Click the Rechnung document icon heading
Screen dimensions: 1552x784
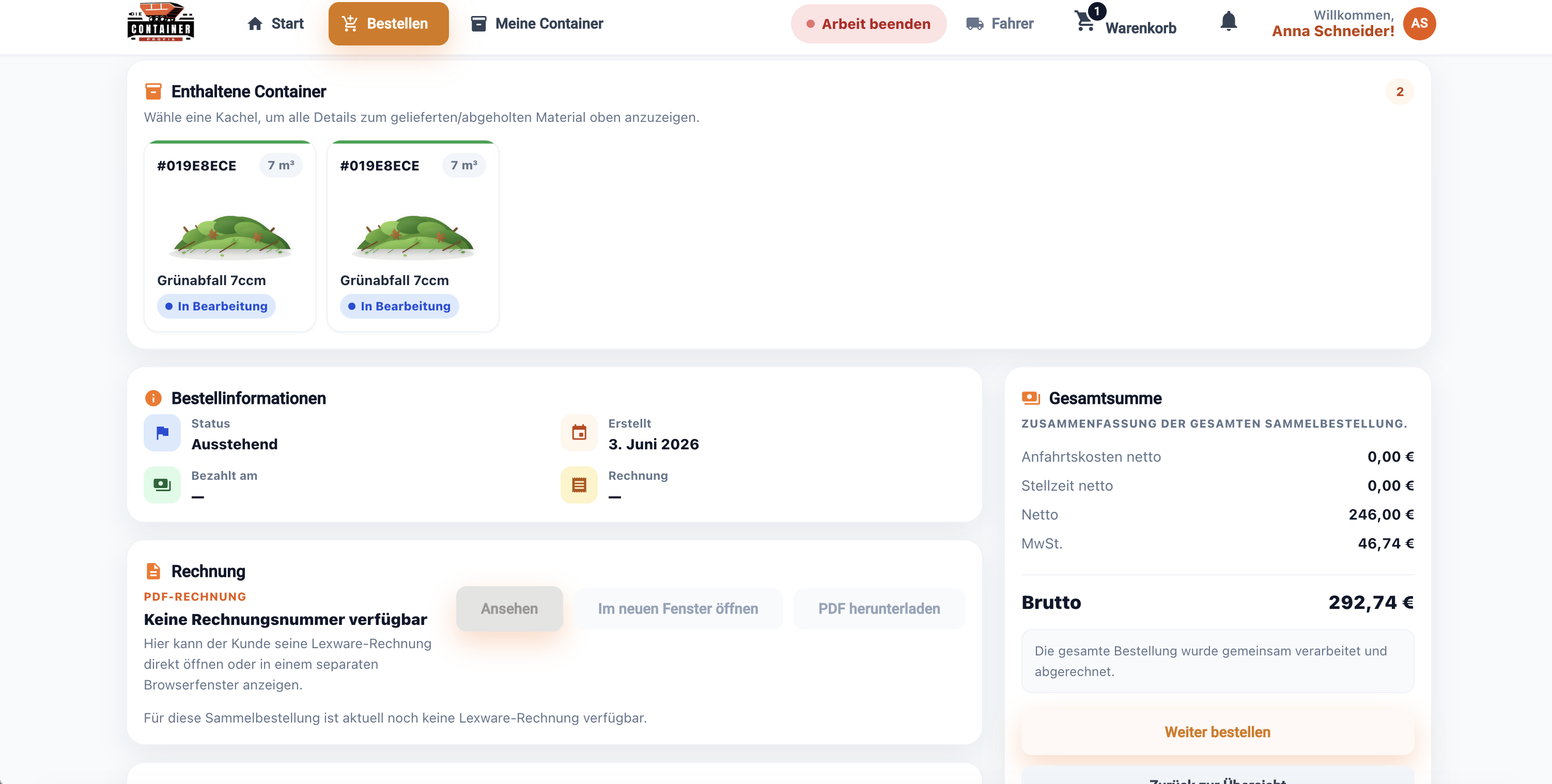(153, 571)
